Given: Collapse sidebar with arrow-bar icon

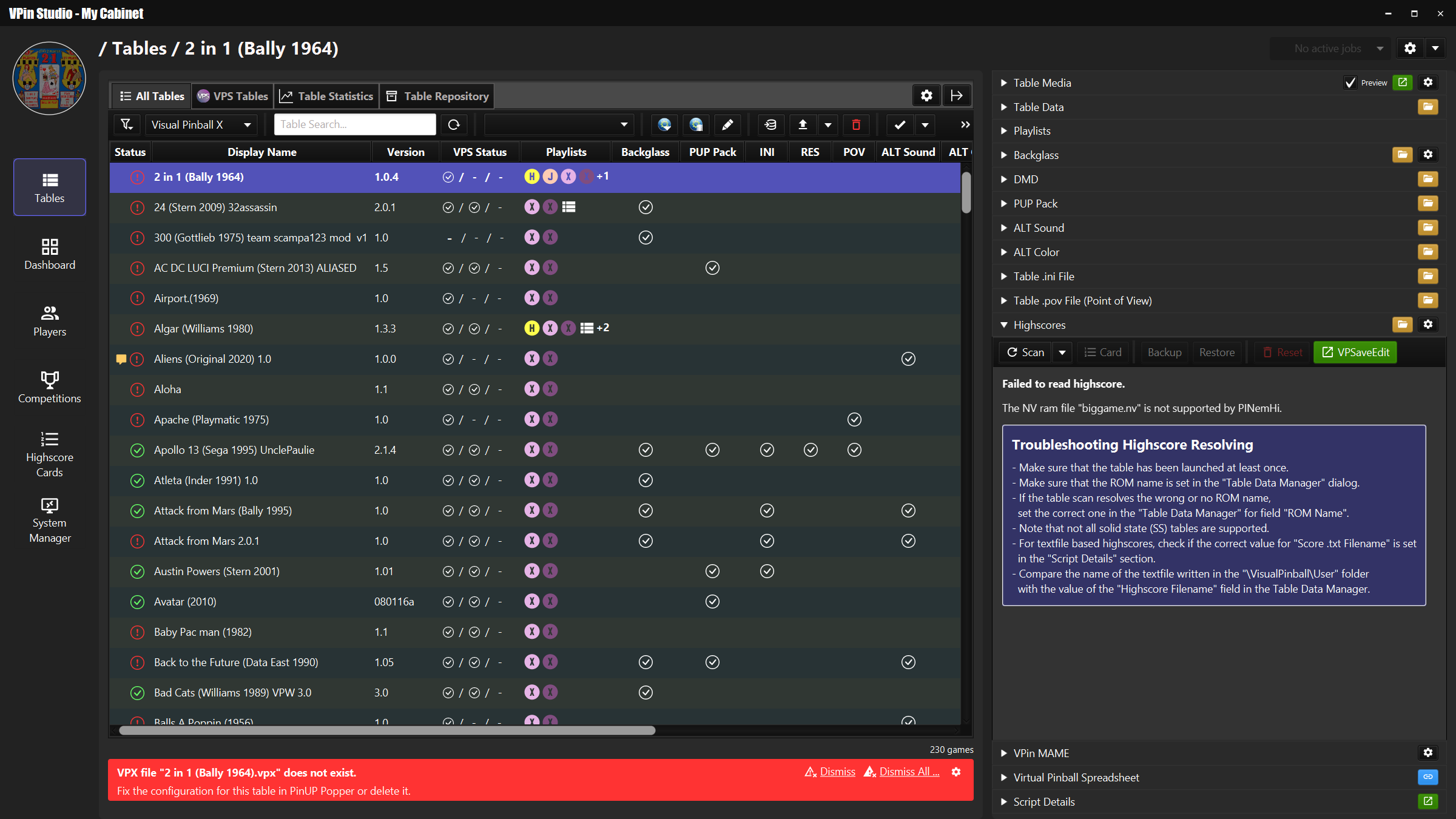Looking at the screenshot, I should (957, 95).
